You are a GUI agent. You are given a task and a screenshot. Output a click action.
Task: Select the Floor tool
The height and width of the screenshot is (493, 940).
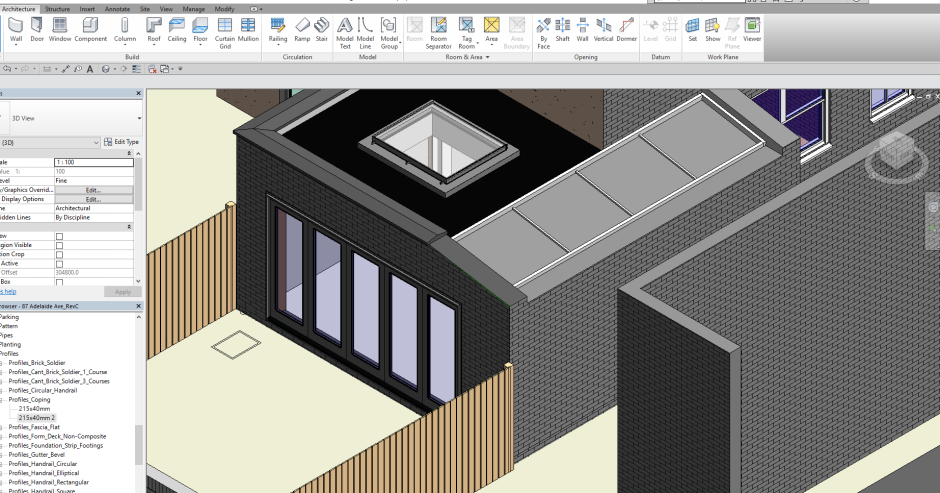coord(200,30)
